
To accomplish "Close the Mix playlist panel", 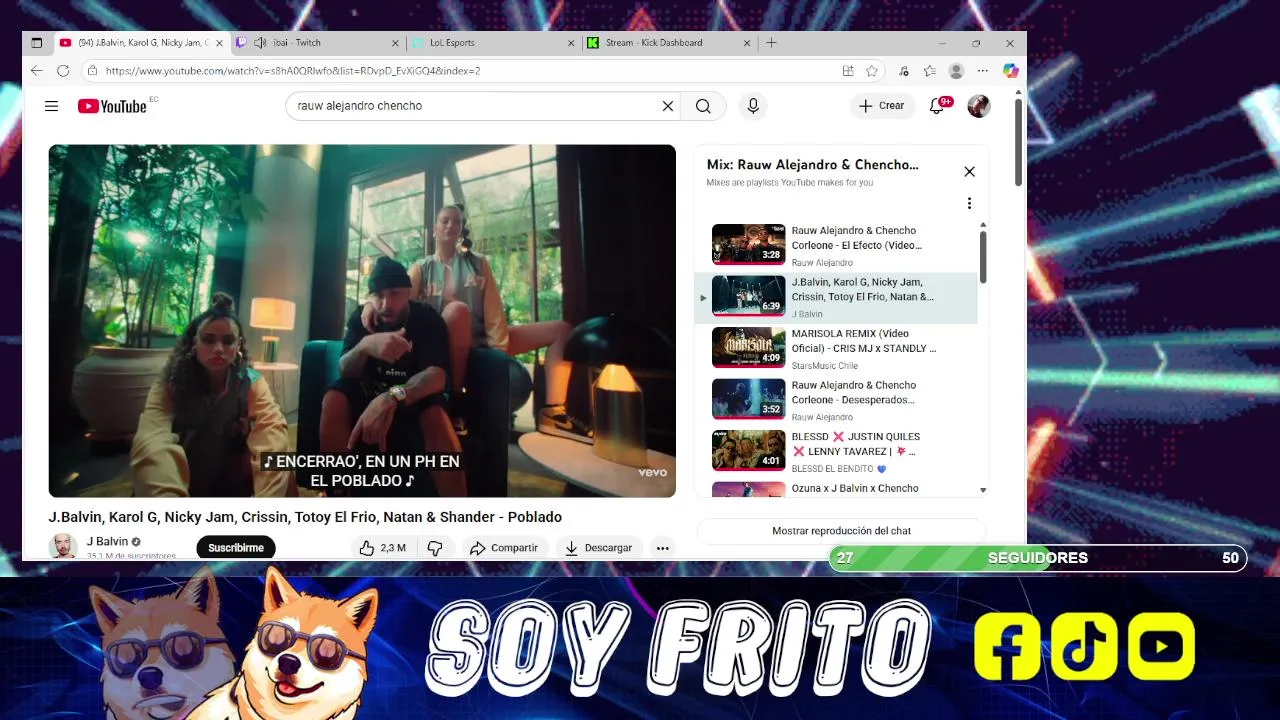I will point(969,172).
